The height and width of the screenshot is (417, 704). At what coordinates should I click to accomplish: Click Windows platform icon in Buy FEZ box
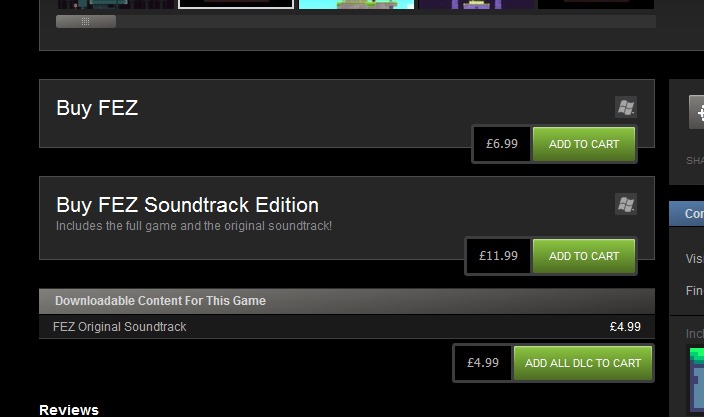pos(625,107)
